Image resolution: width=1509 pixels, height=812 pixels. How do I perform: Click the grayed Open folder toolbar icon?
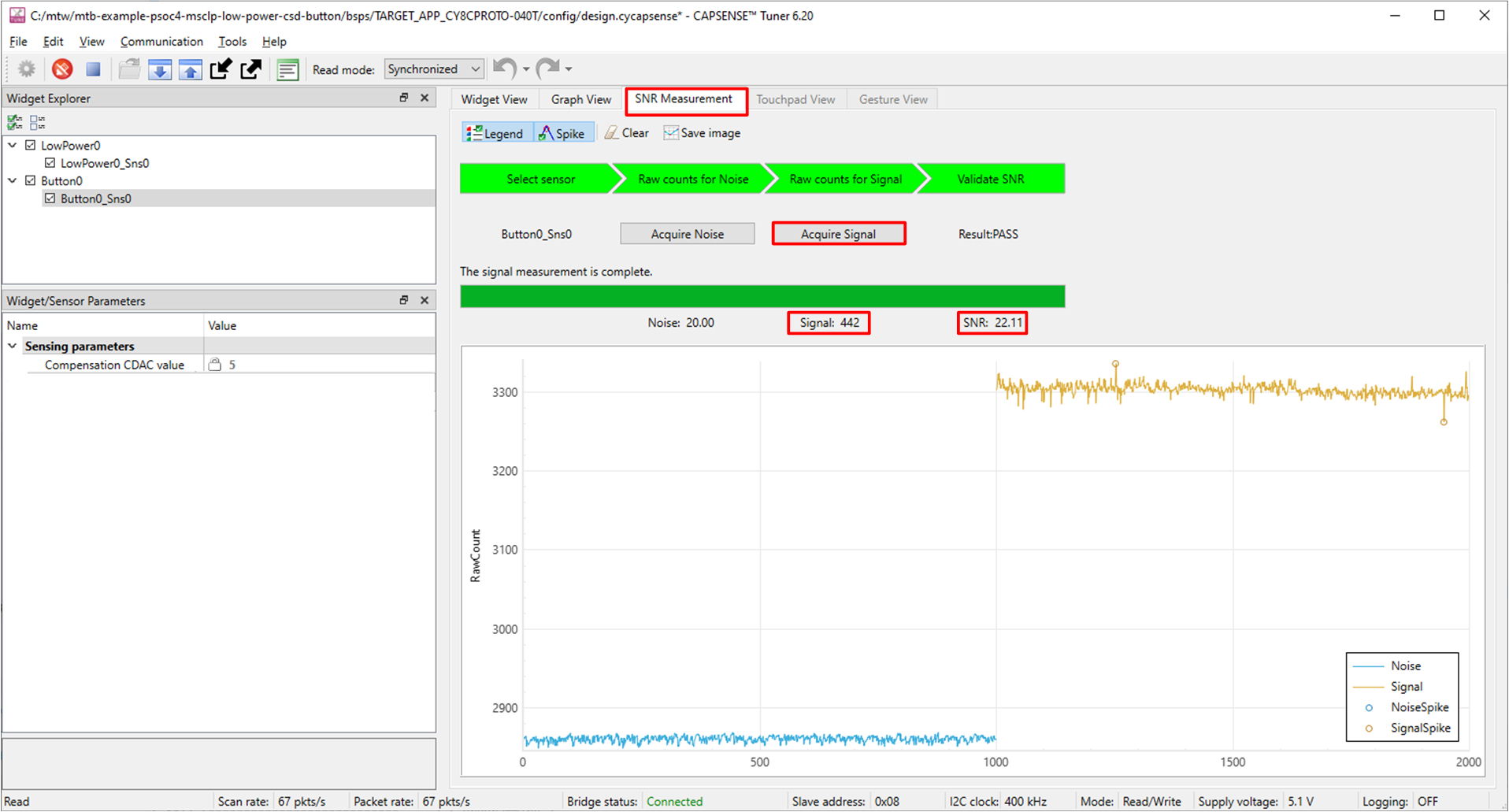point(129,69)
